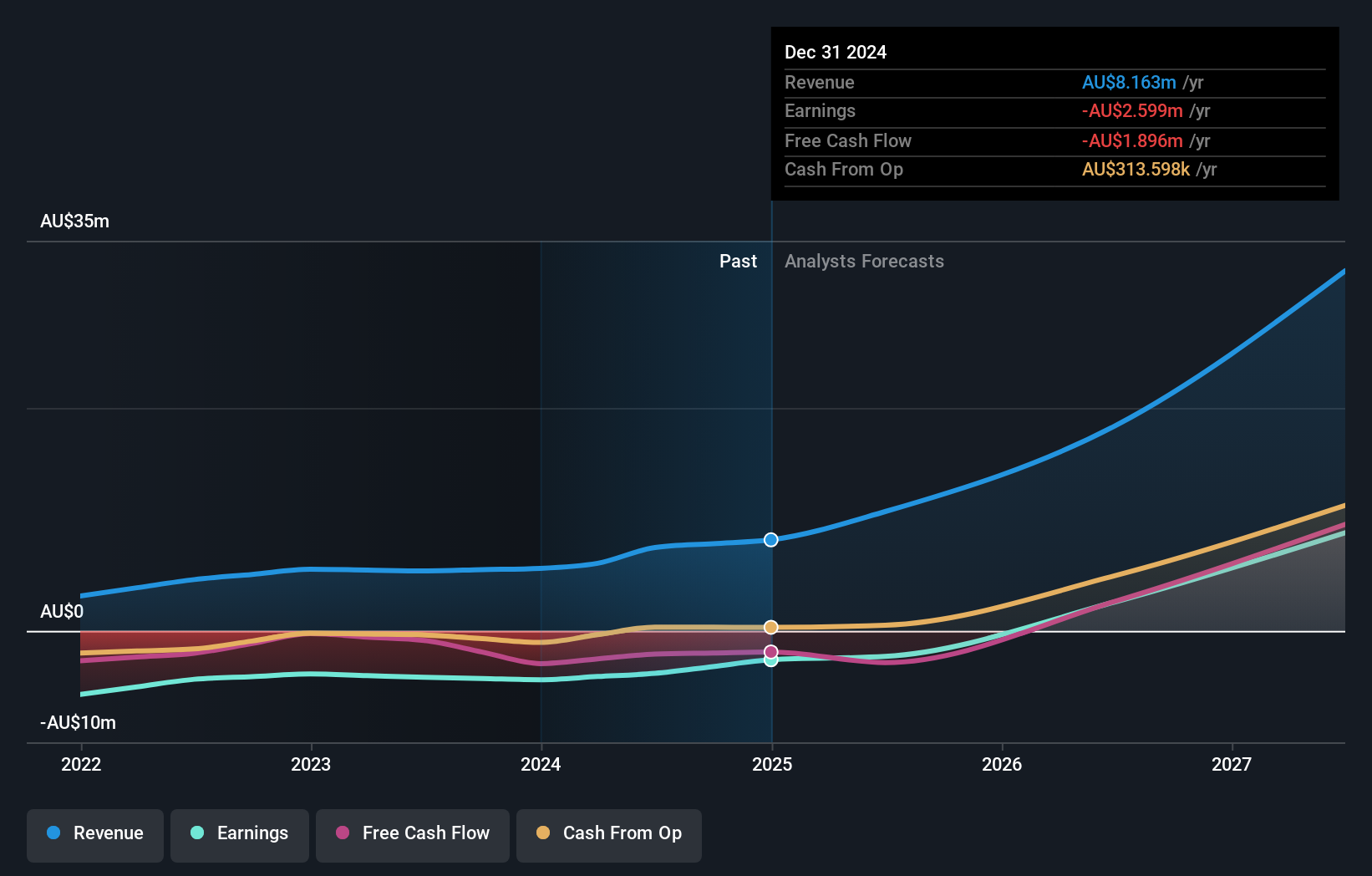Select the blue Revenue data point marker
Viewport: 1372px width, 876px height.
coord(770,539)
